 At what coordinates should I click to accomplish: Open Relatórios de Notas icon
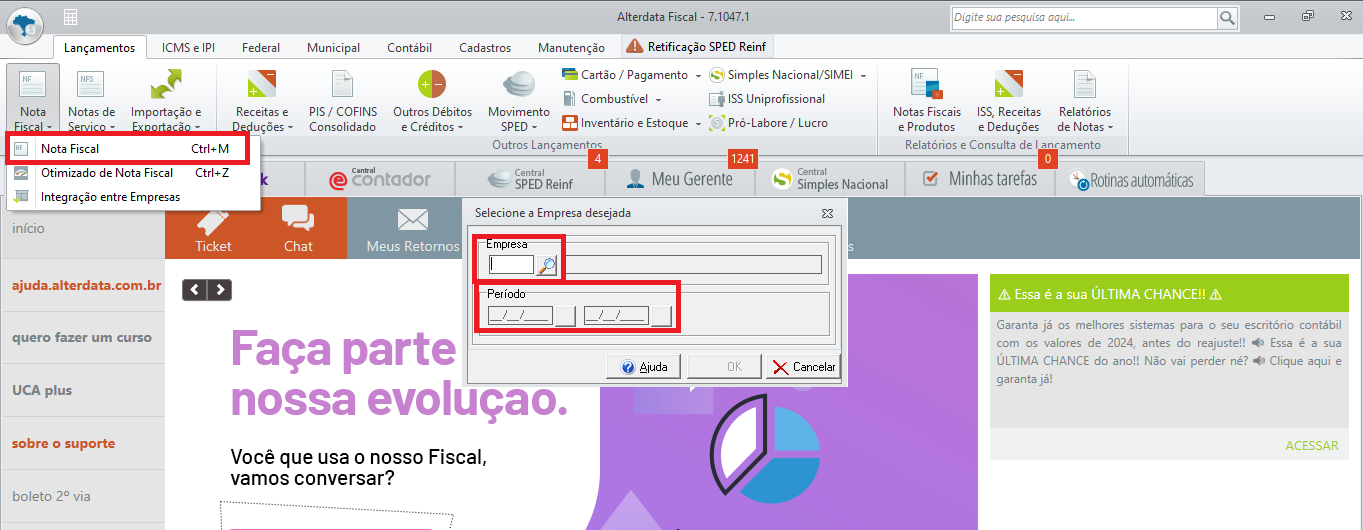[1085, 100]
